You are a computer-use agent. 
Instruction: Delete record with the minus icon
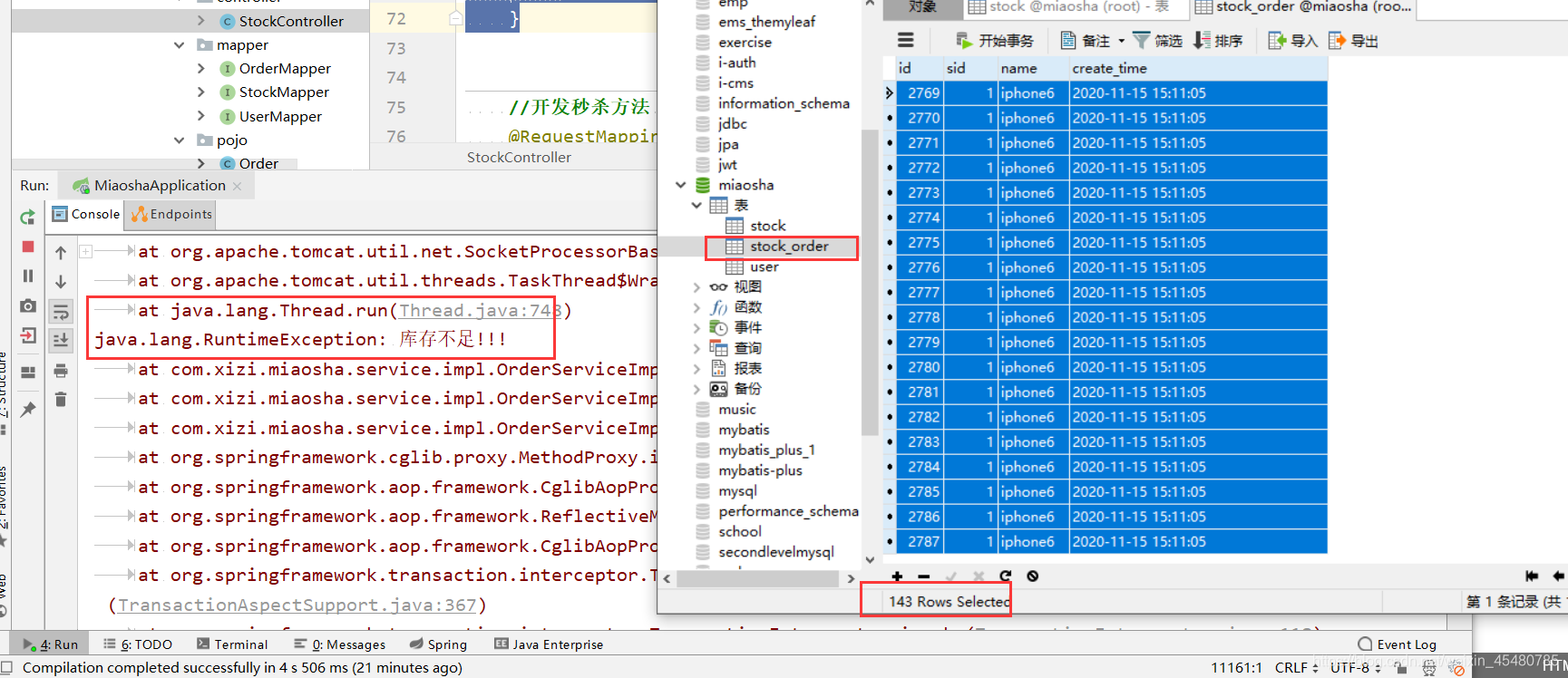[923, 576]
